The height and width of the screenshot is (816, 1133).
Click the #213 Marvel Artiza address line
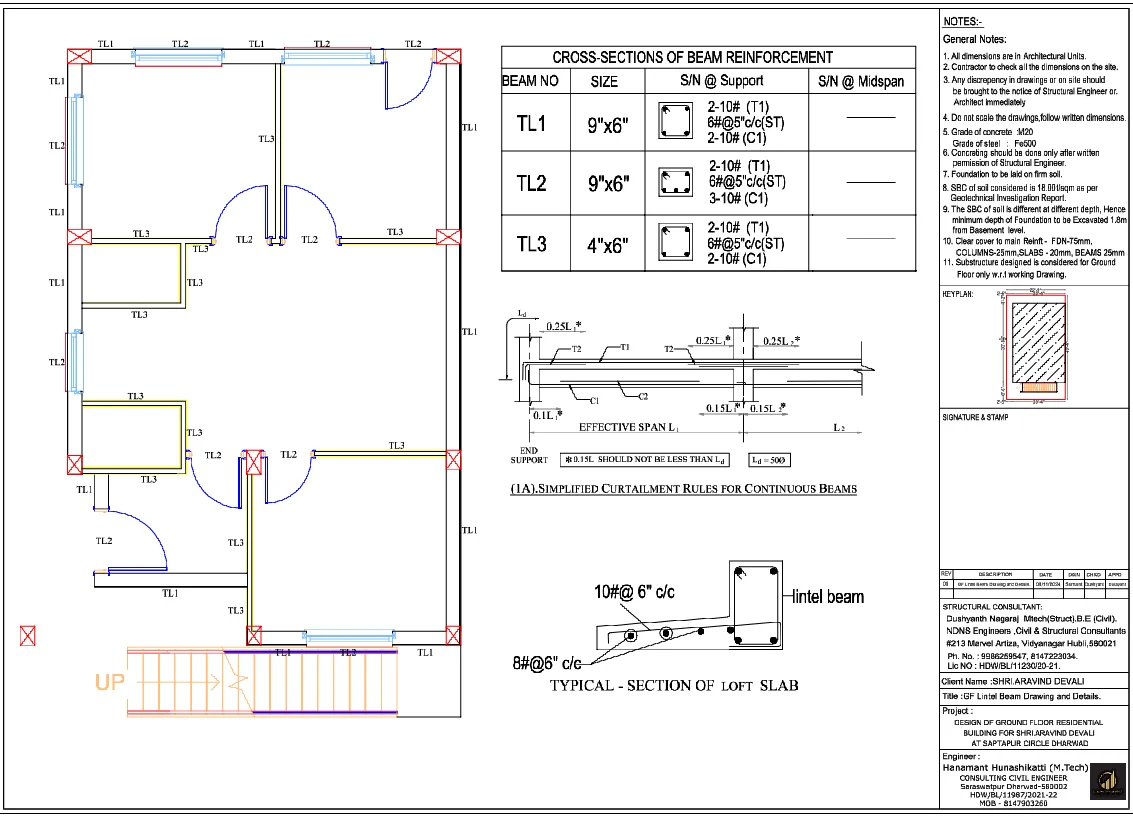(1031, 643)
